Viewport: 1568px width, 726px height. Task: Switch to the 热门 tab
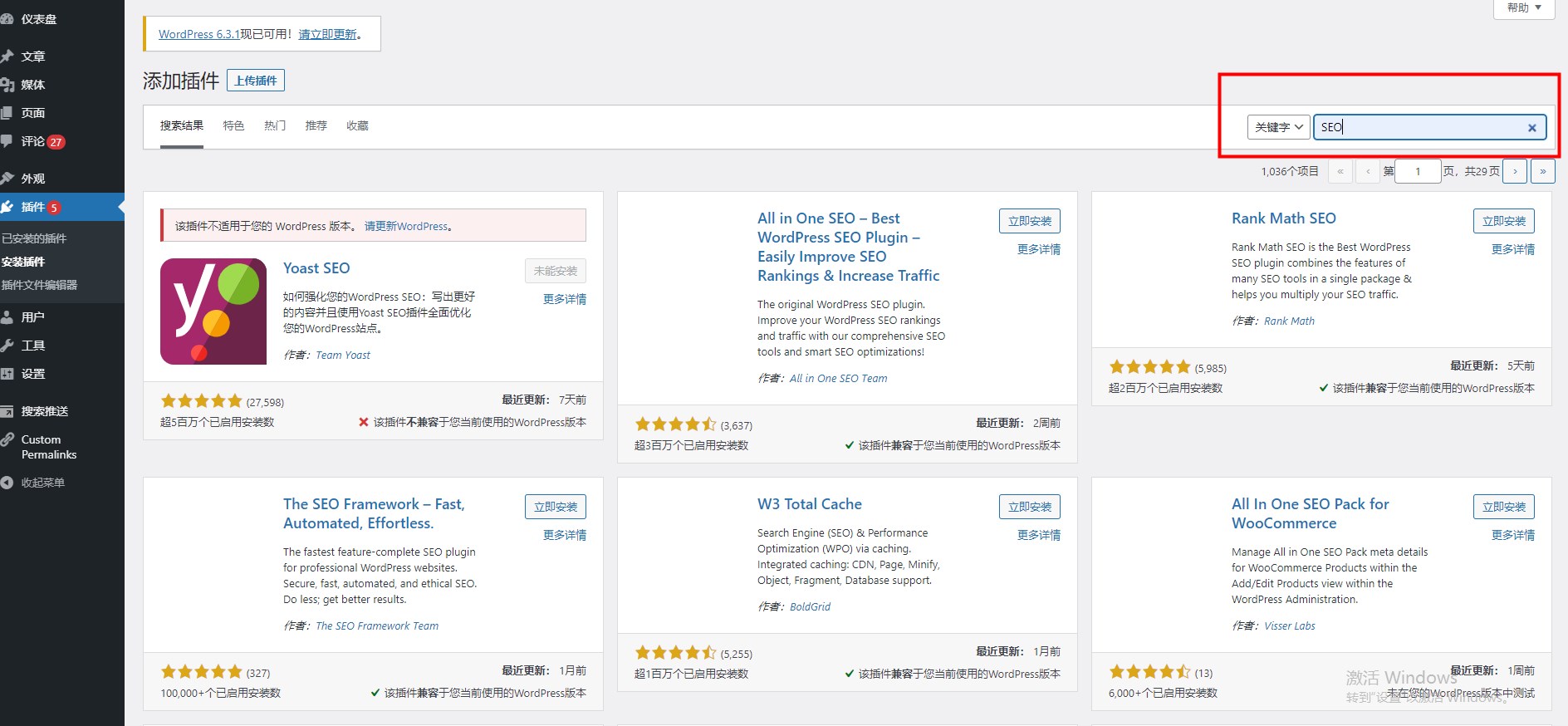275,125
